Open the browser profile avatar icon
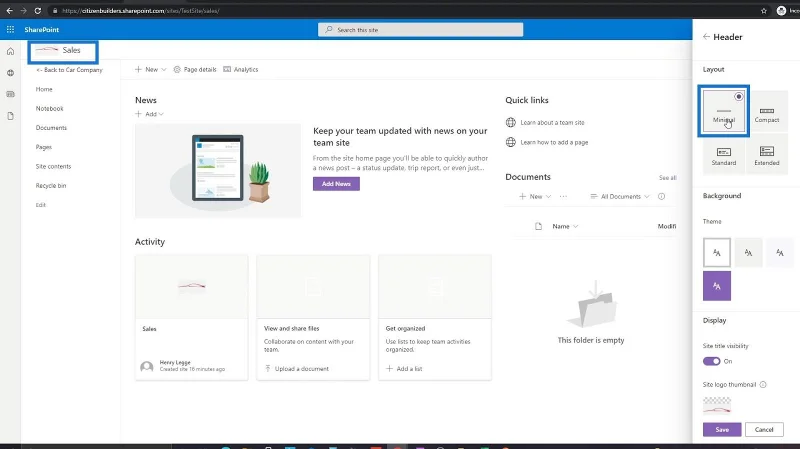This screenshot has height=449, width=800. point(781,11)
